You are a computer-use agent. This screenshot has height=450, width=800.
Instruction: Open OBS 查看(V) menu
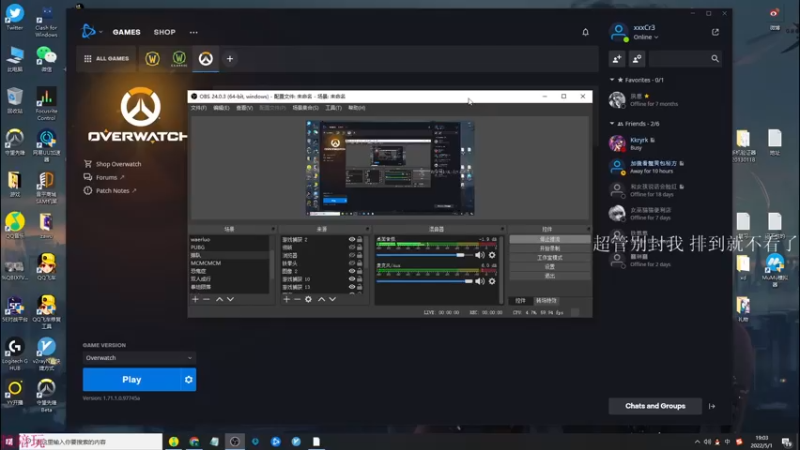(244, 108)
